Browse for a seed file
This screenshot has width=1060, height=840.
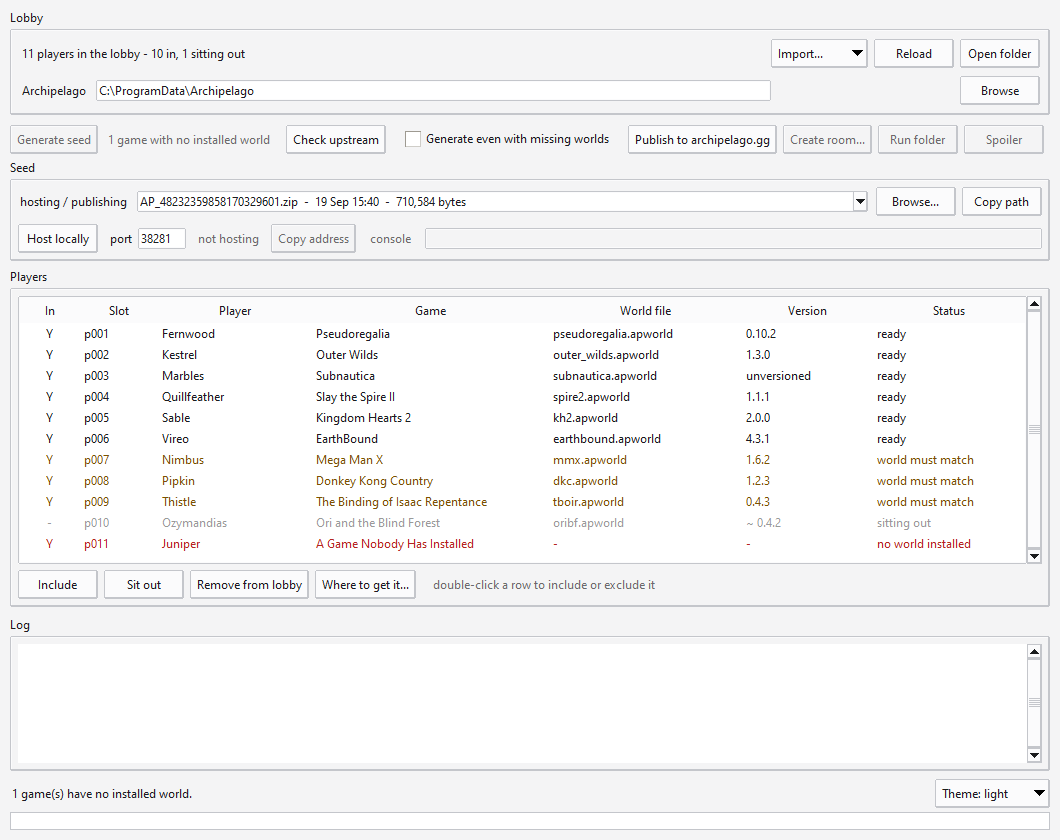pos(915,201)
